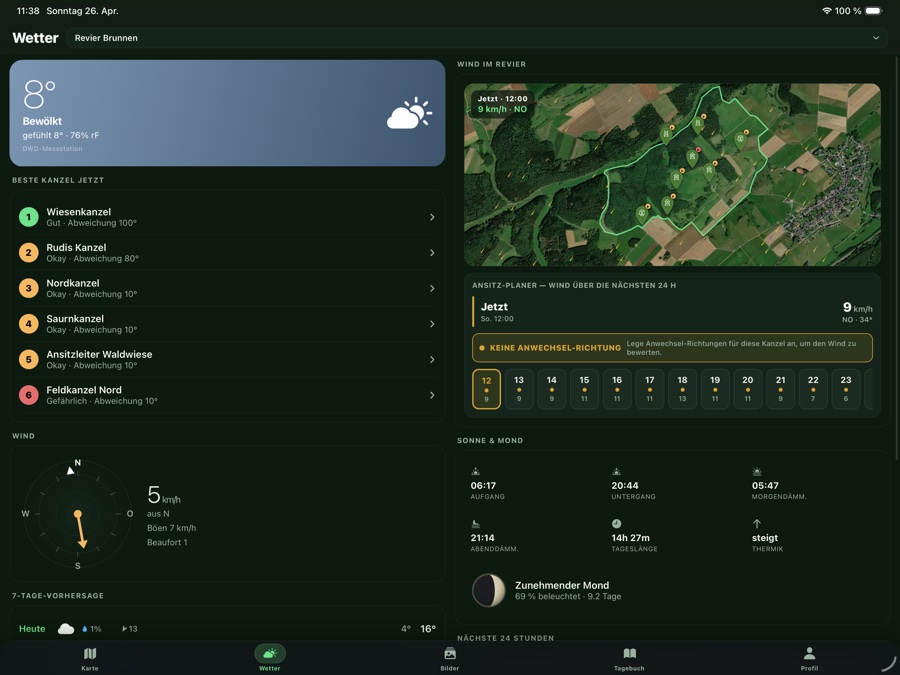Tap the battery indicator in the status bar
Image resolution: width=900 pixels, height=675 pixels.
coord(874,11)
